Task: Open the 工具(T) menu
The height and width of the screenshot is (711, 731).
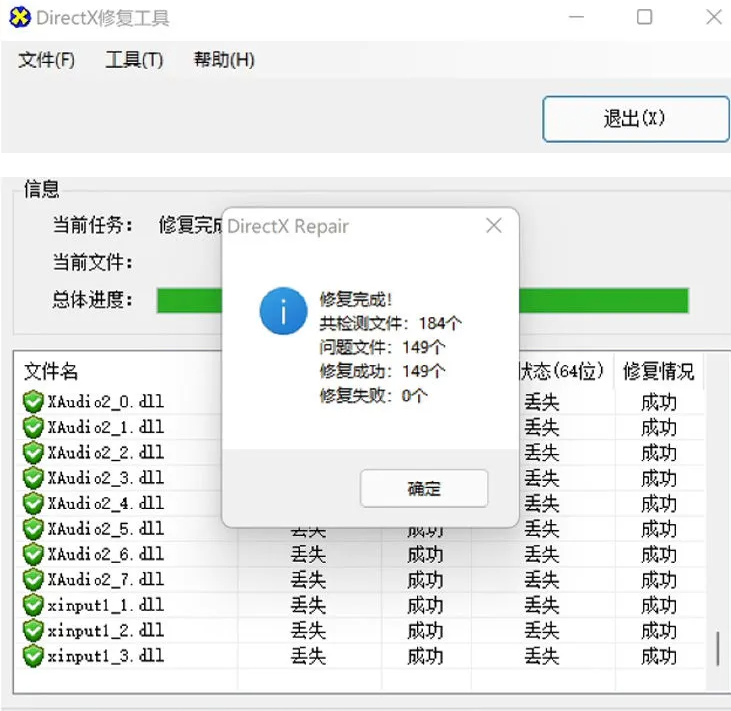Action: pos(134,60)
